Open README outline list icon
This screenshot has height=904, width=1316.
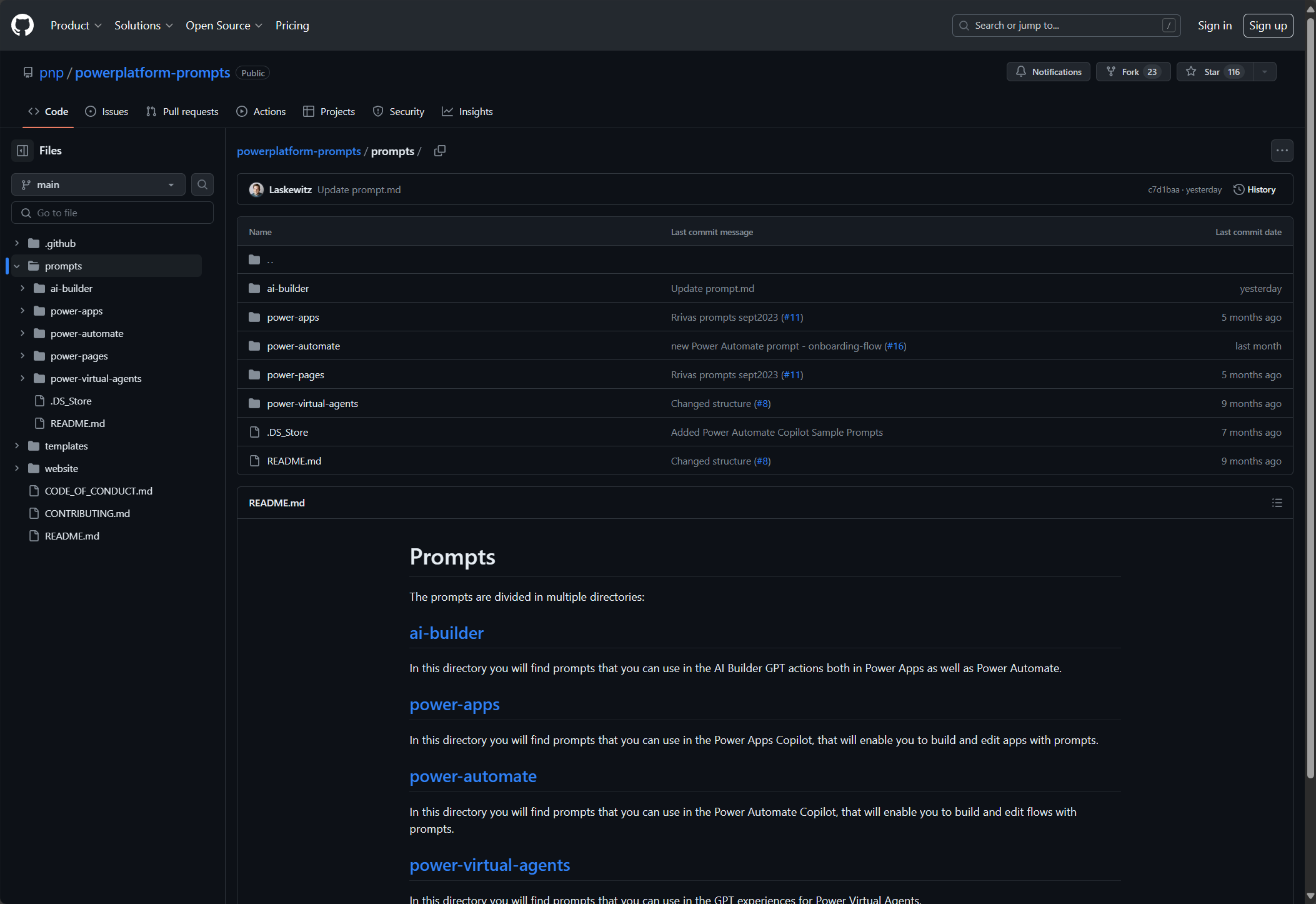1277,503
